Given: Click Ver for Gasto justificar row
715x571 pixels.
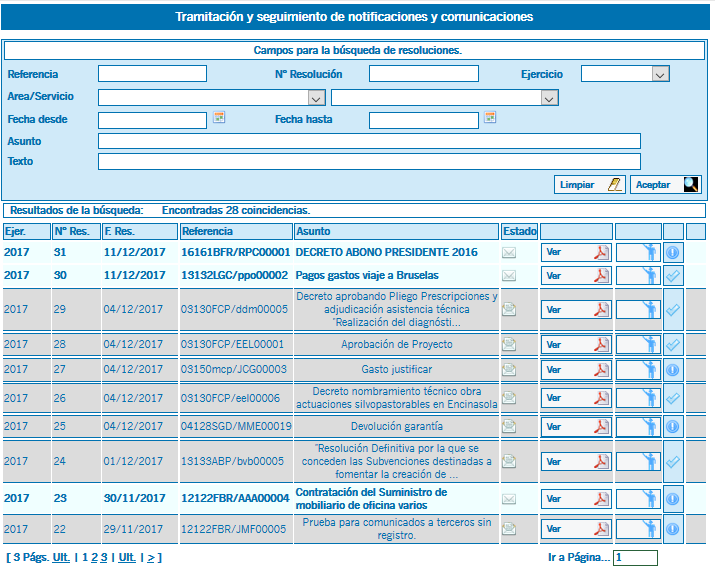Looking at the screenshot, I should click(x=576, y=370).
